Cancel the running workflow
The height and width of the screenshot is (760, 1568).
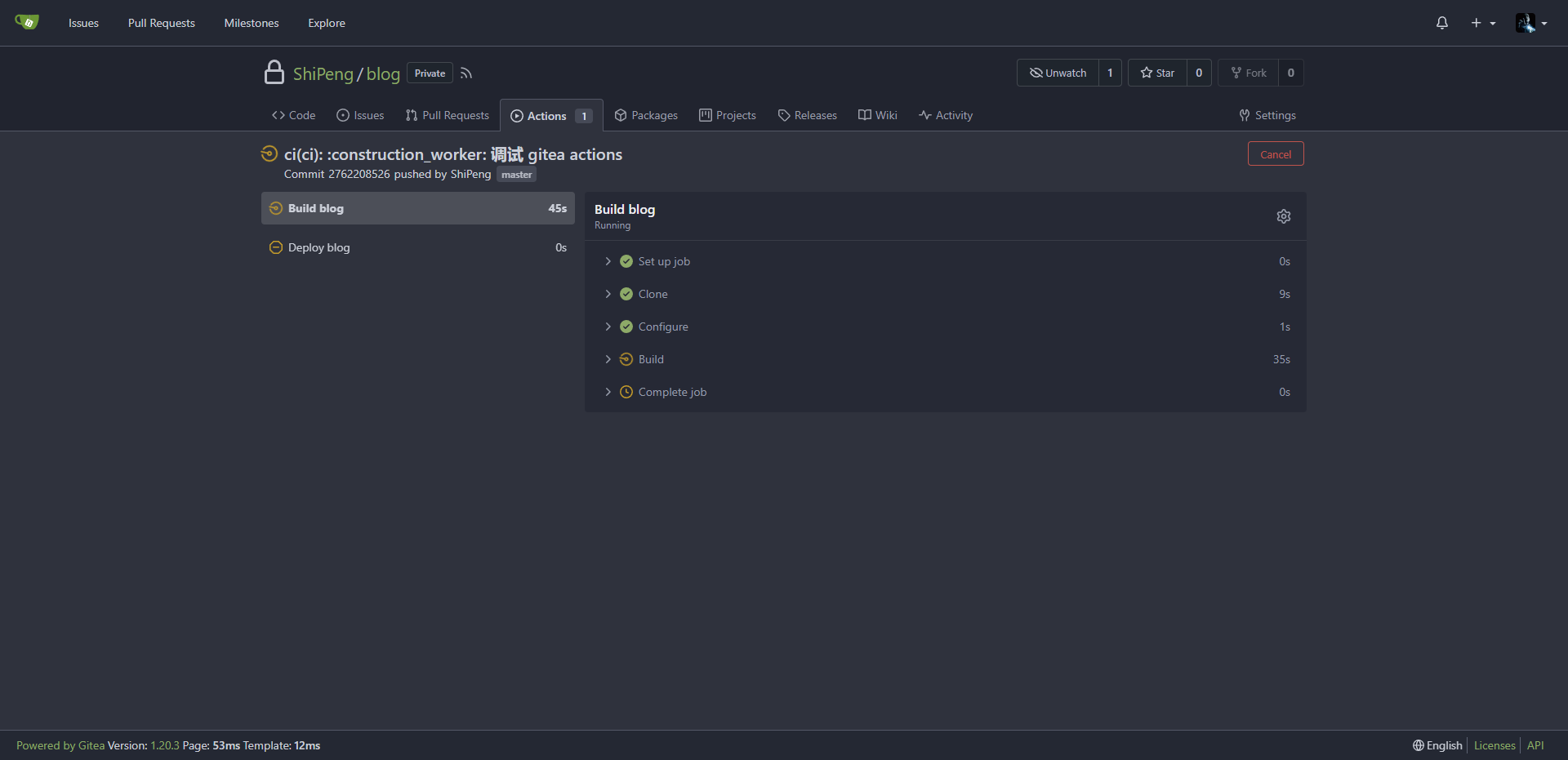(x=1275, y=154)
